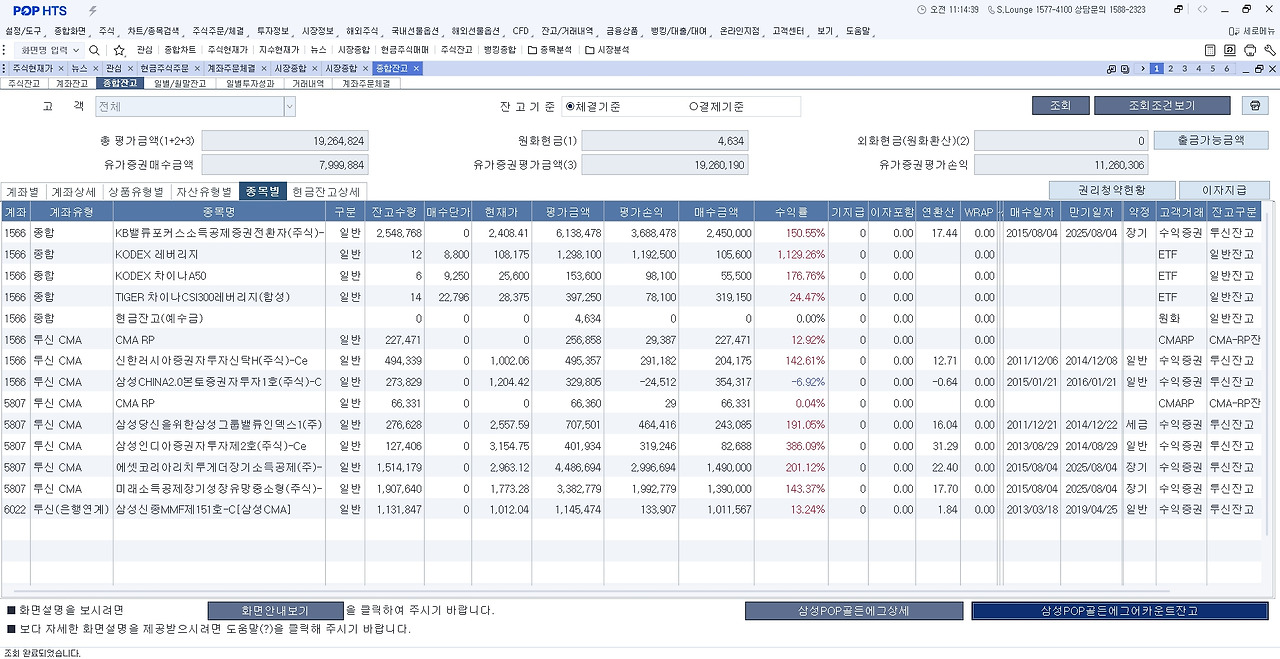The width and height of the screenshot is (1280, 659).
Task: Click the 화면안내보기 button
Action: click(275, 611)
